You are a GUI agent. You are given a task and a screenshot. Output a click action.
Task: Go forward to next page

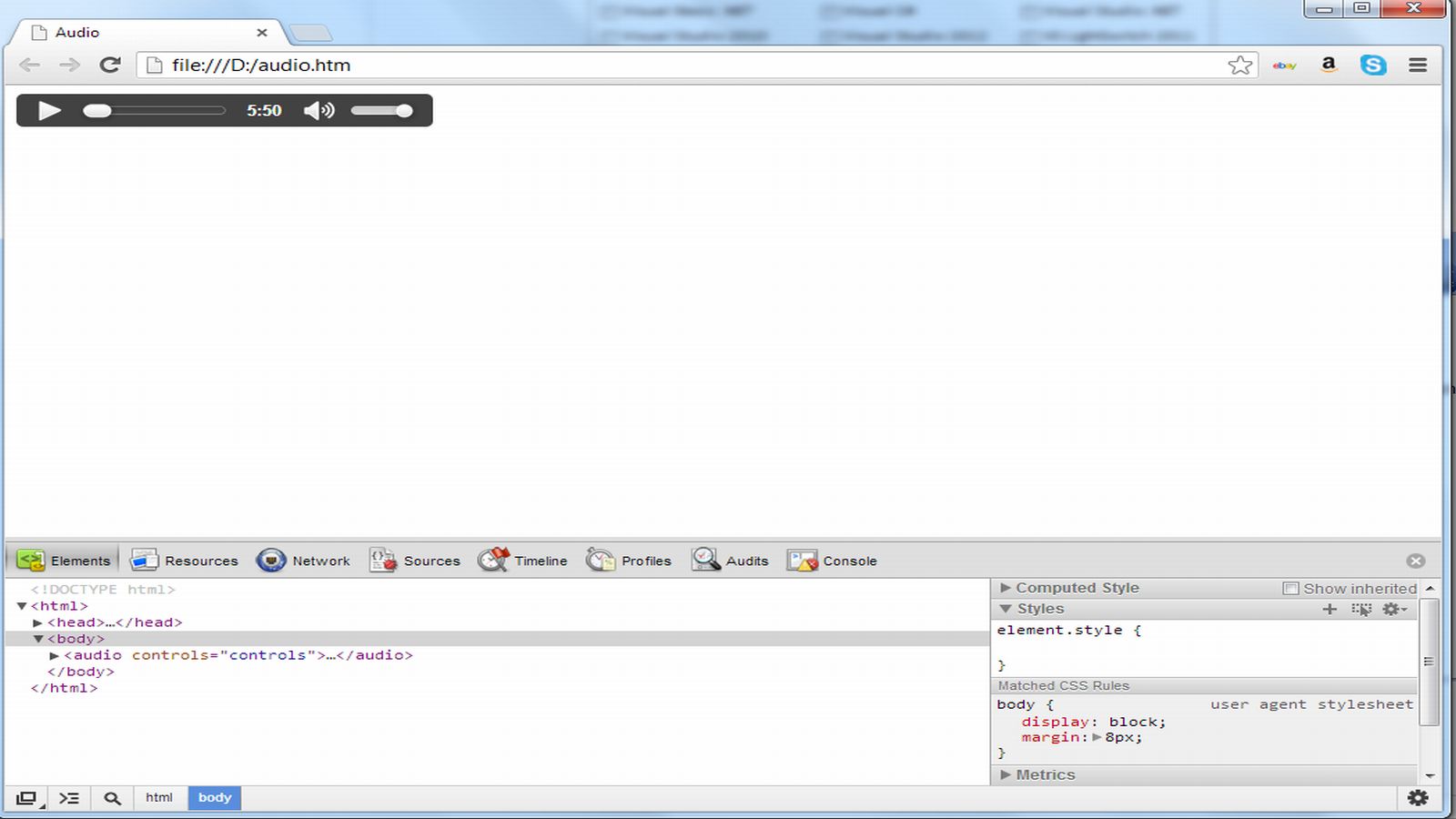point(69,65)
